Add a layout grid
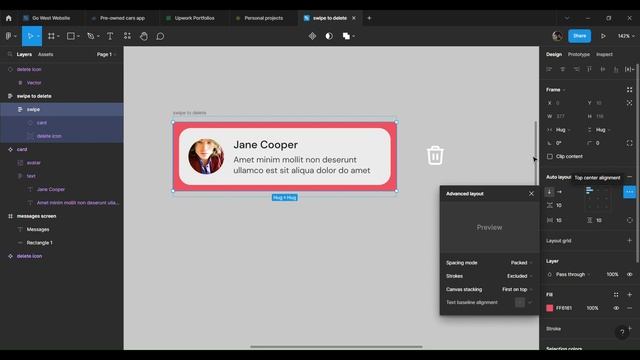 pos(629,240)
